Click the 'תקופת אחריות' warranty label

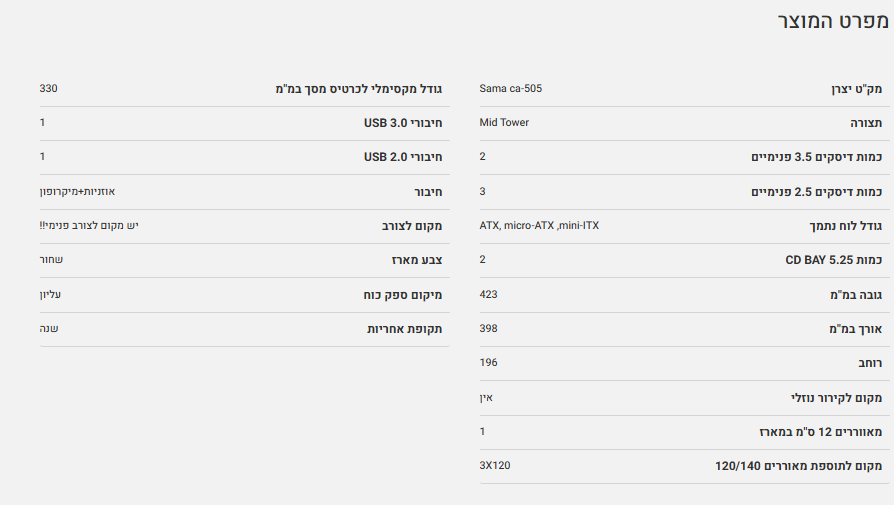click(404, 329)
